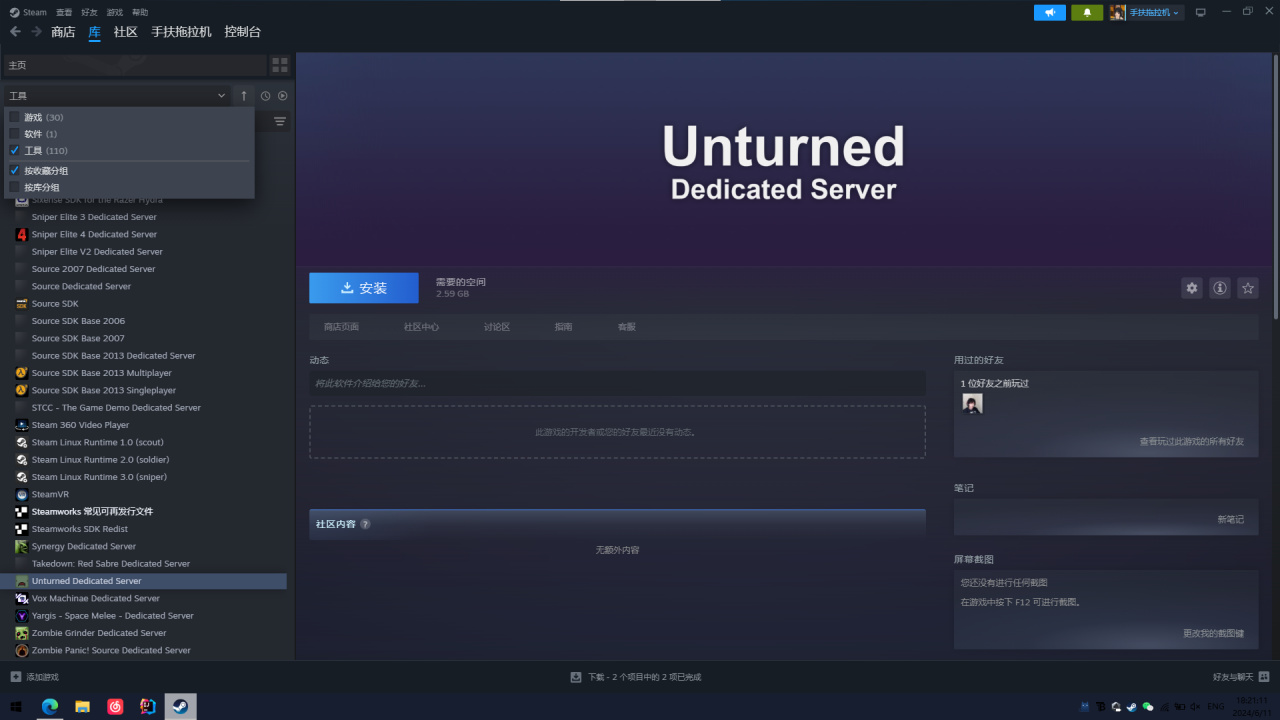Open the green notifications bell

[1087, 12]
